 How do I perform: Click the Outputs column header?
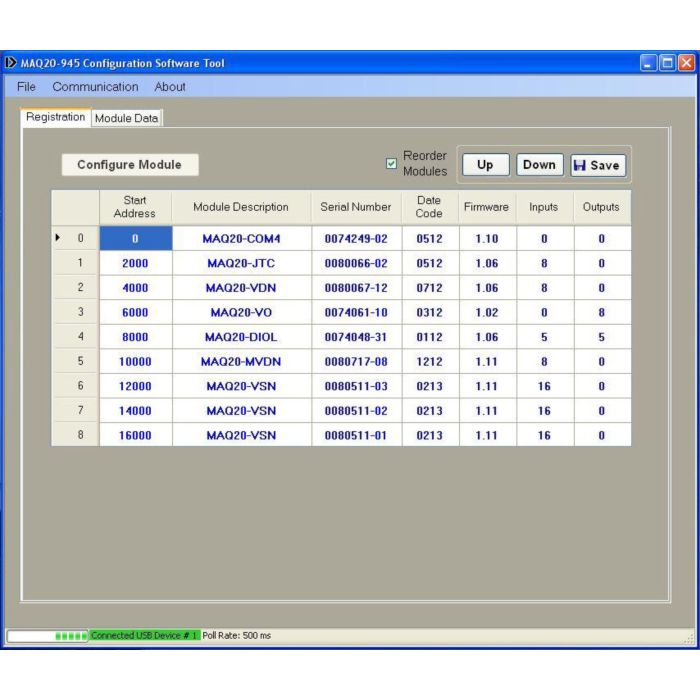pos(602,207)
